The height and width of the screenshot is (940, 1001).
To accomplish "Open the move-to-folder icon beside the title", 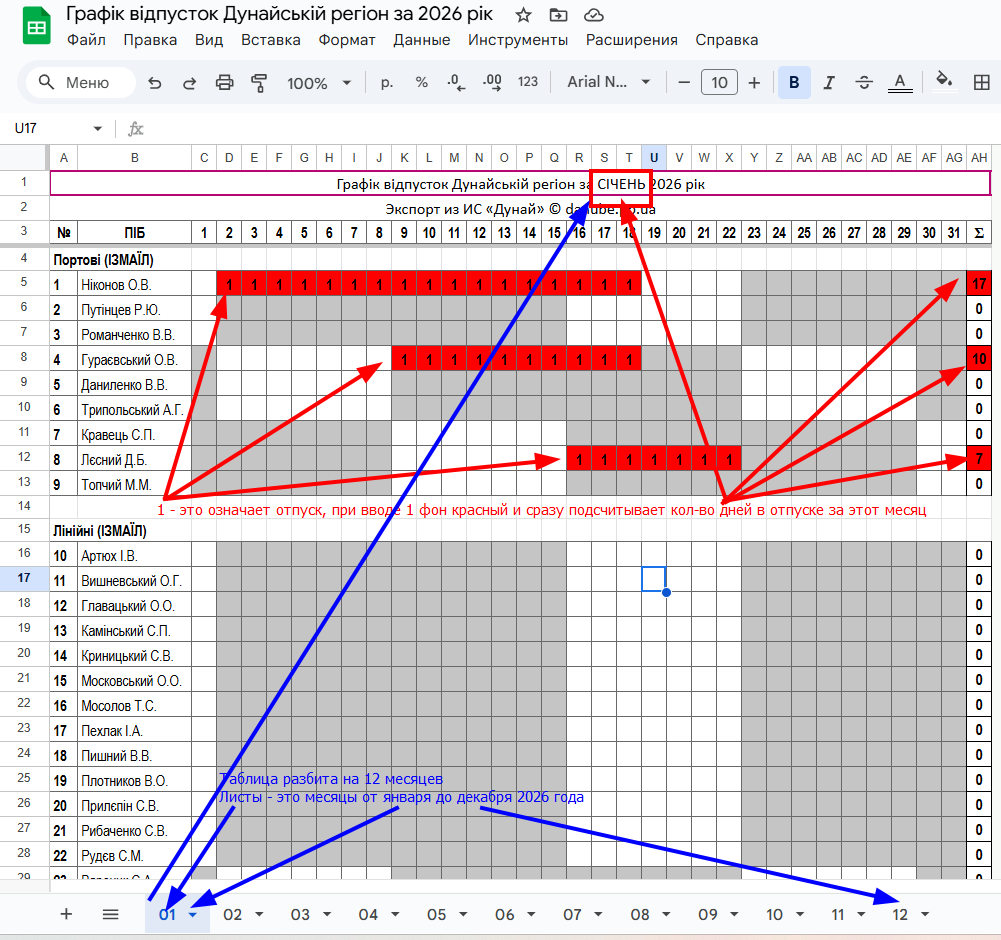I will (x=558, y=15).
